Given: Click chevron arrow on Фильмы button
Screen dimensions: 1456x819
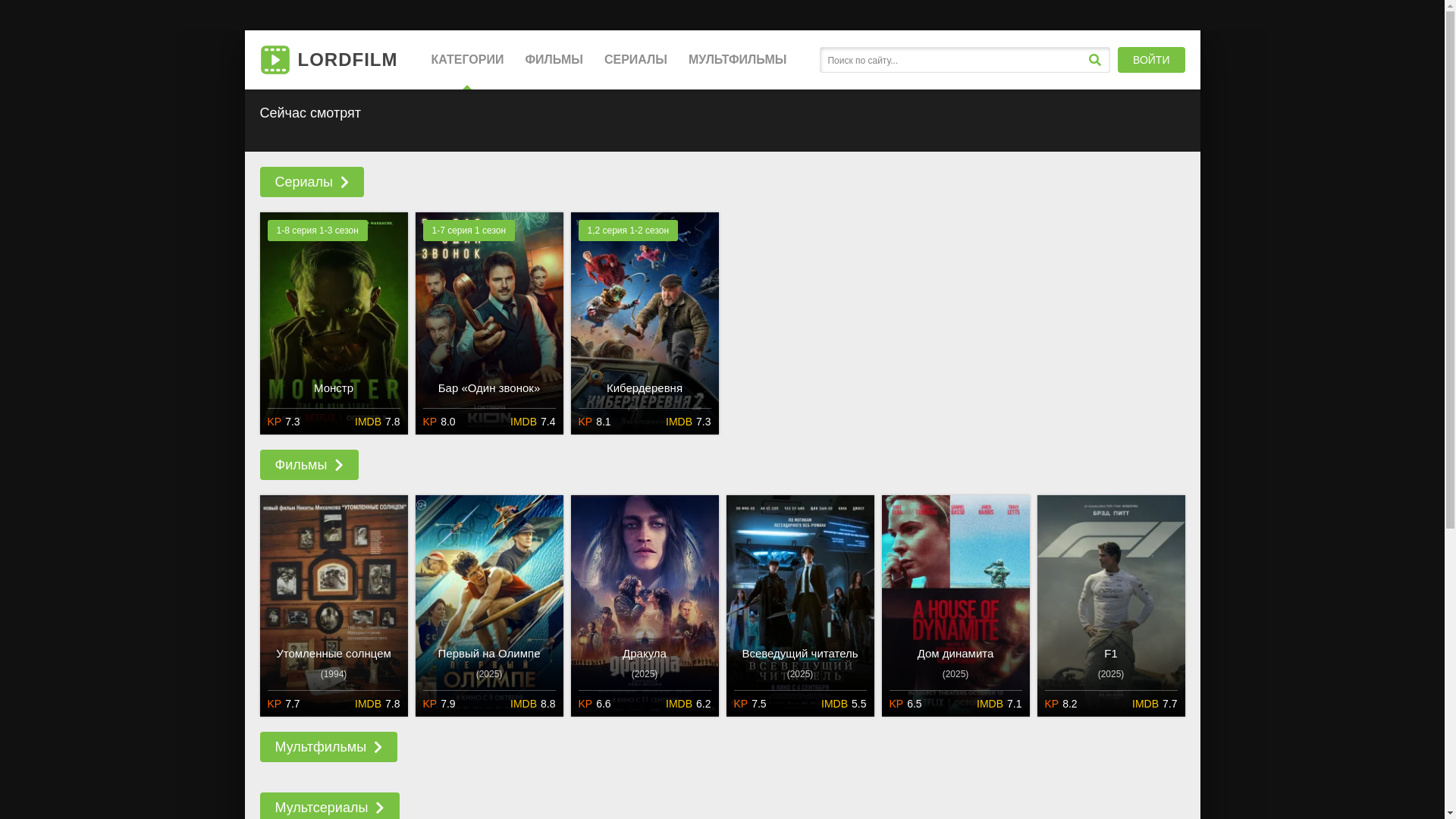Looking at the screenshot, I should pos(339,465).
